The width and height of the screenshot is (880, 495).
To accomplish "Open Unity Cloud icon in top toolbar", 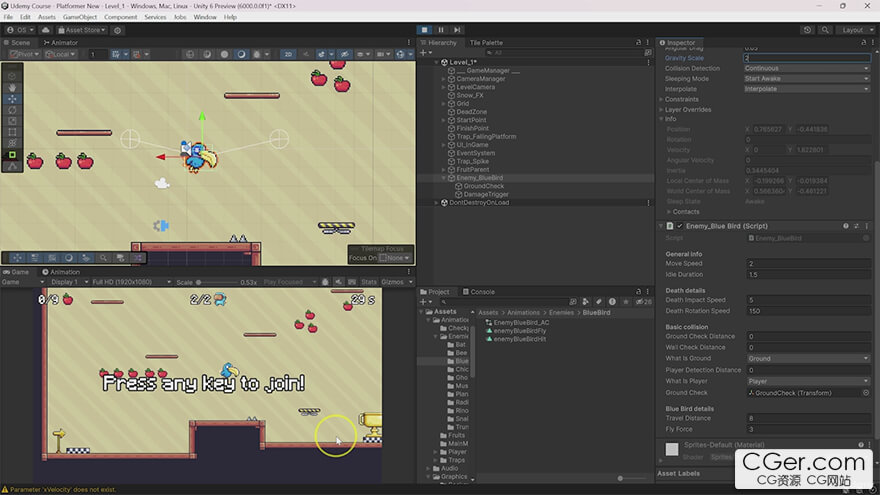I will pyautogui.click(x=46, y=30).
